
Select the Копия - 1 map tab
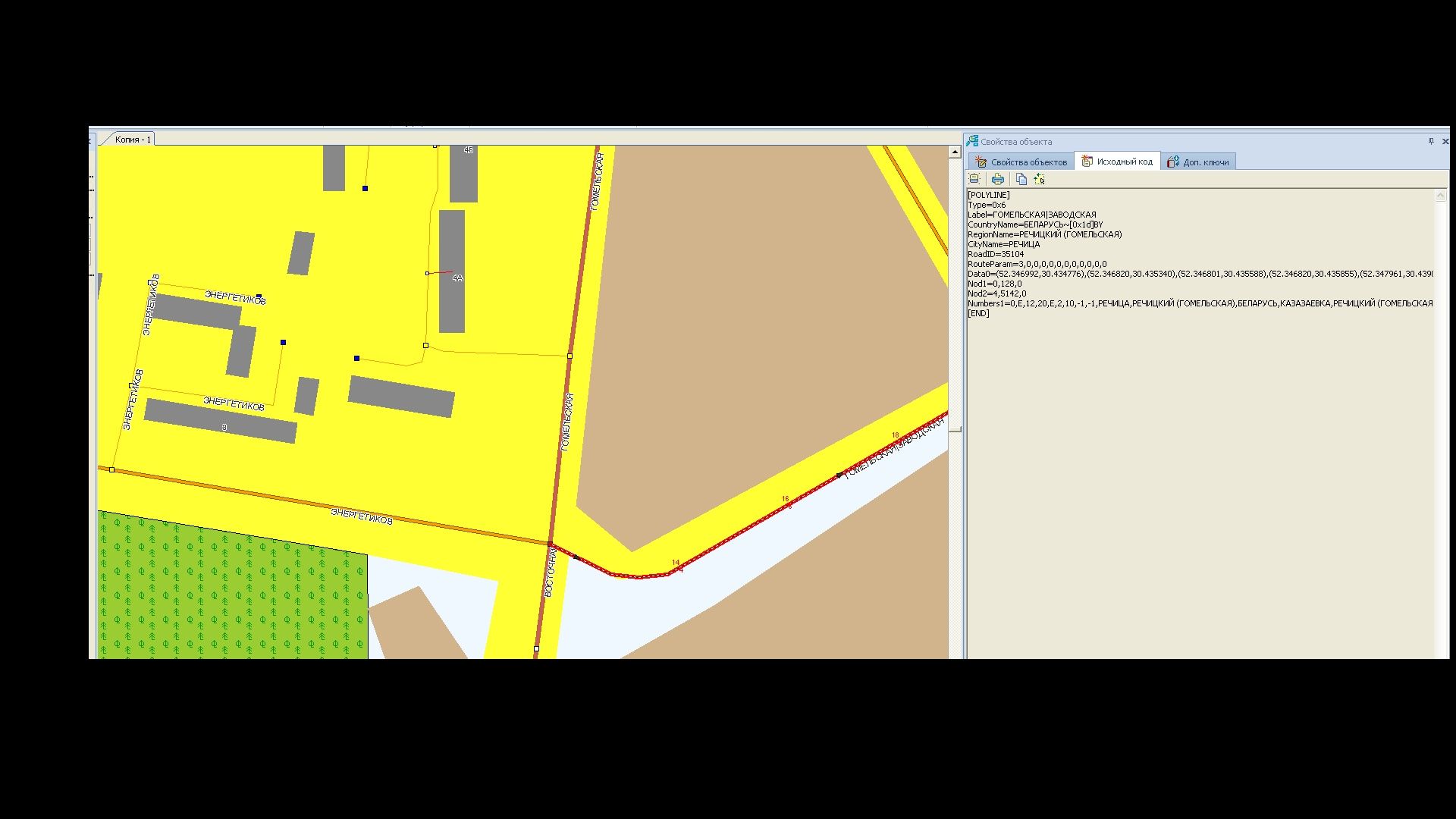133,140
